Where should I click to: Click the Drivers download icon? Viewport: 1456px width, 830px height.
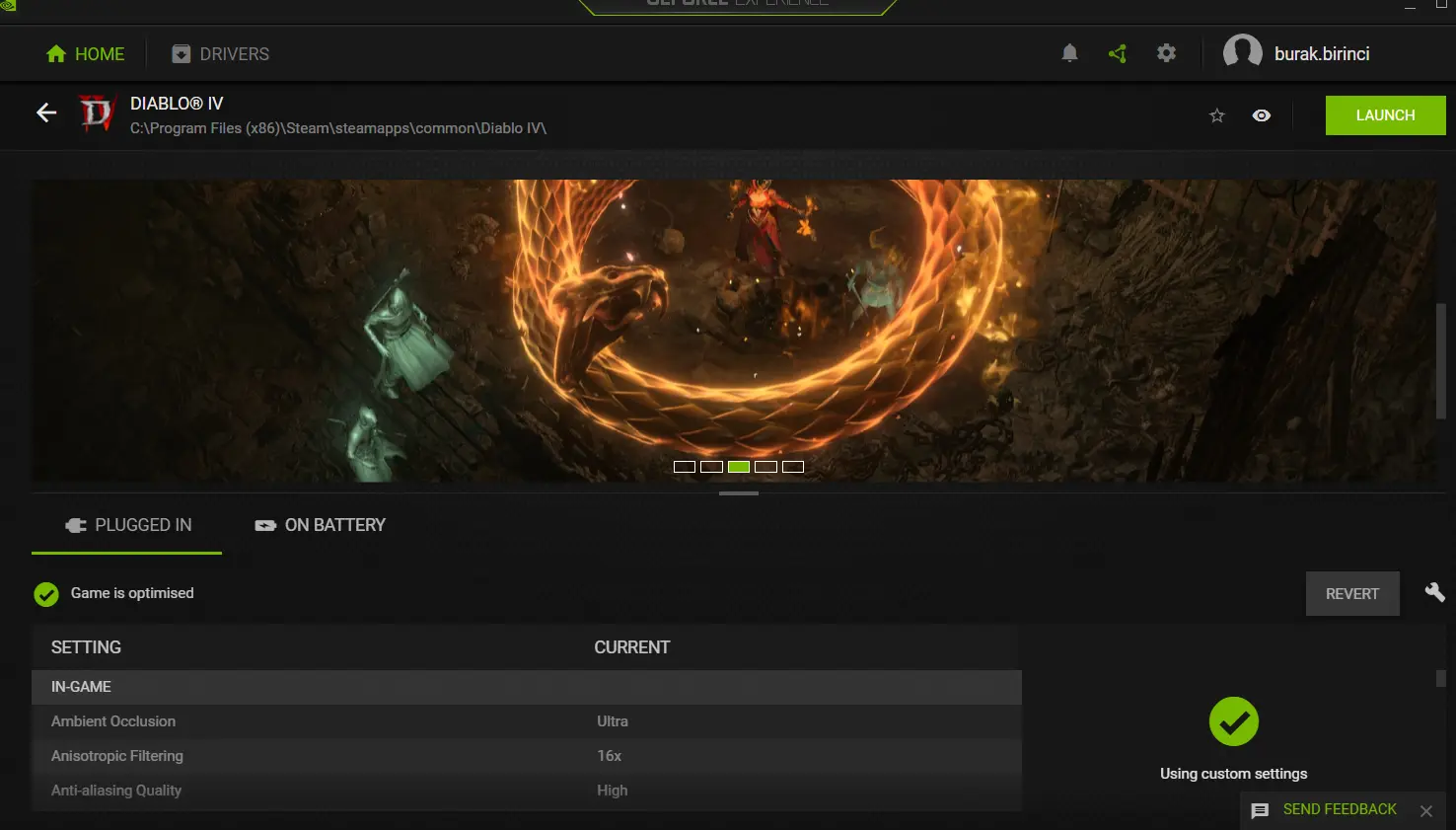pyautogui.click(x=181, y=54)
